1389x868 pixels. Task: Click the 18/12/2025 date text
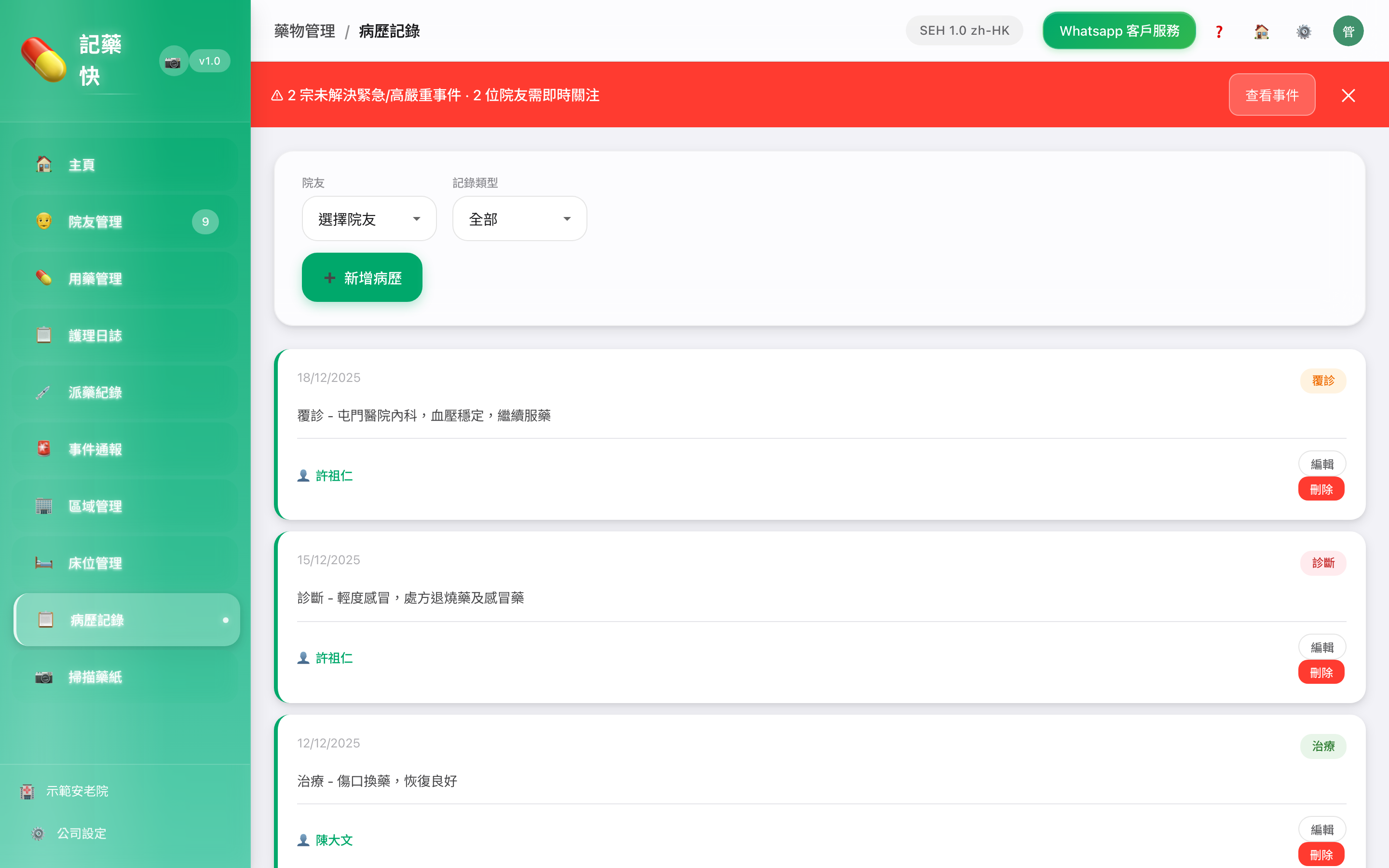(x=328, y=378)
